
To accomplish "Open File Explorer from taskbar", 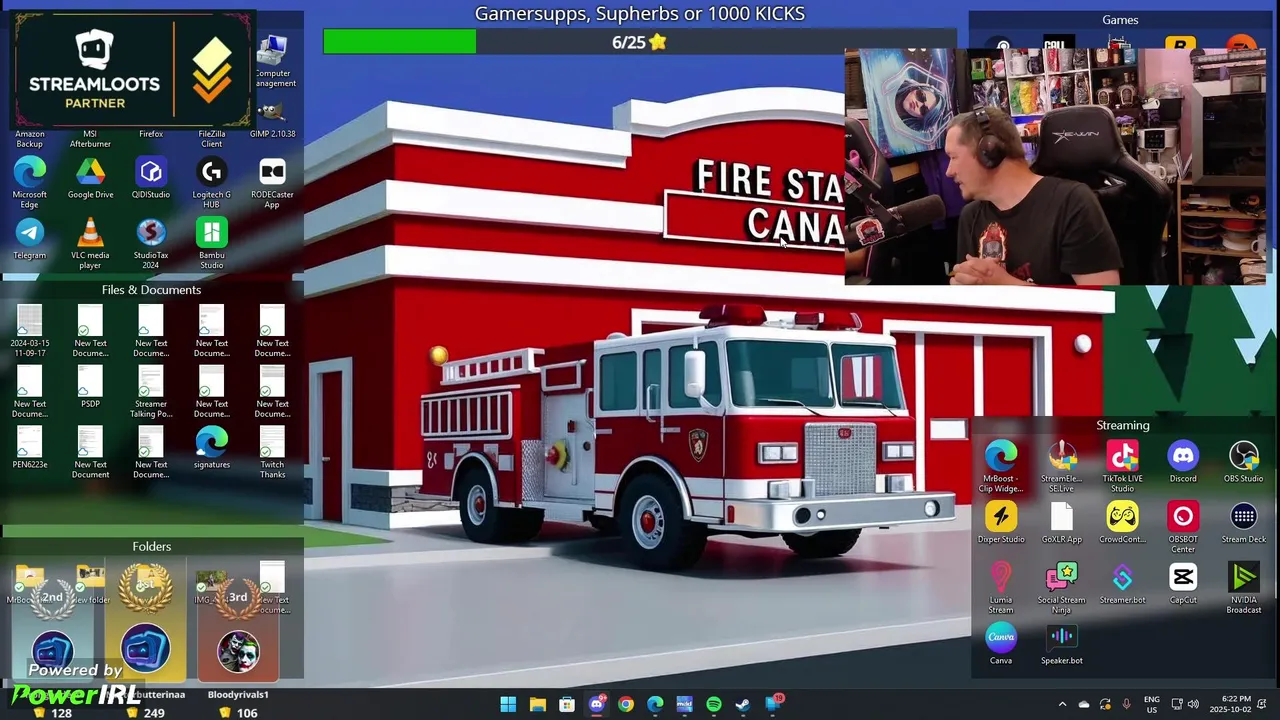I will (537, 704).
